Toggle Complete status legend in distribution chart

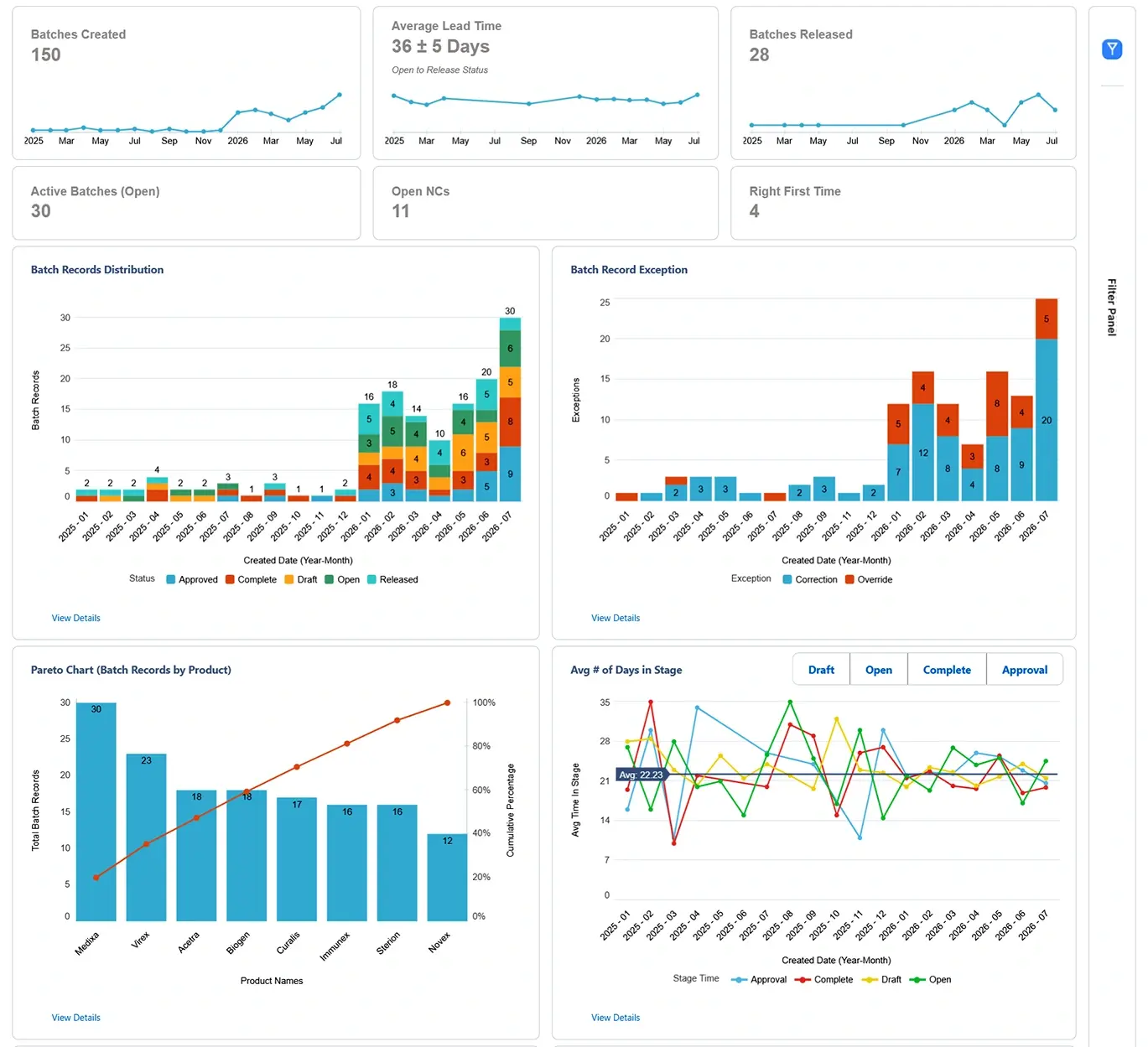[251, 579]
